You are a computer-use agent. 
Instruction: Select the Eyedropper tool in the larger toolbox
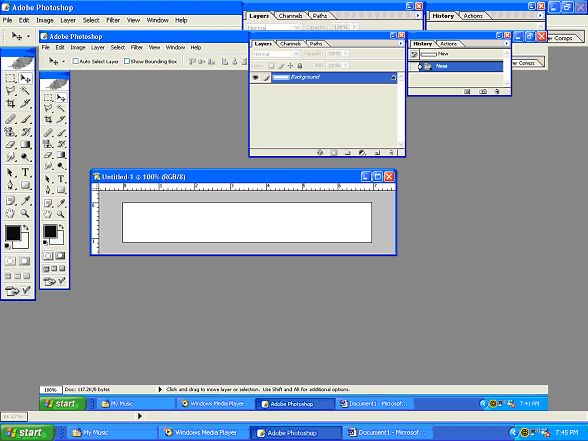pos(25,200)
